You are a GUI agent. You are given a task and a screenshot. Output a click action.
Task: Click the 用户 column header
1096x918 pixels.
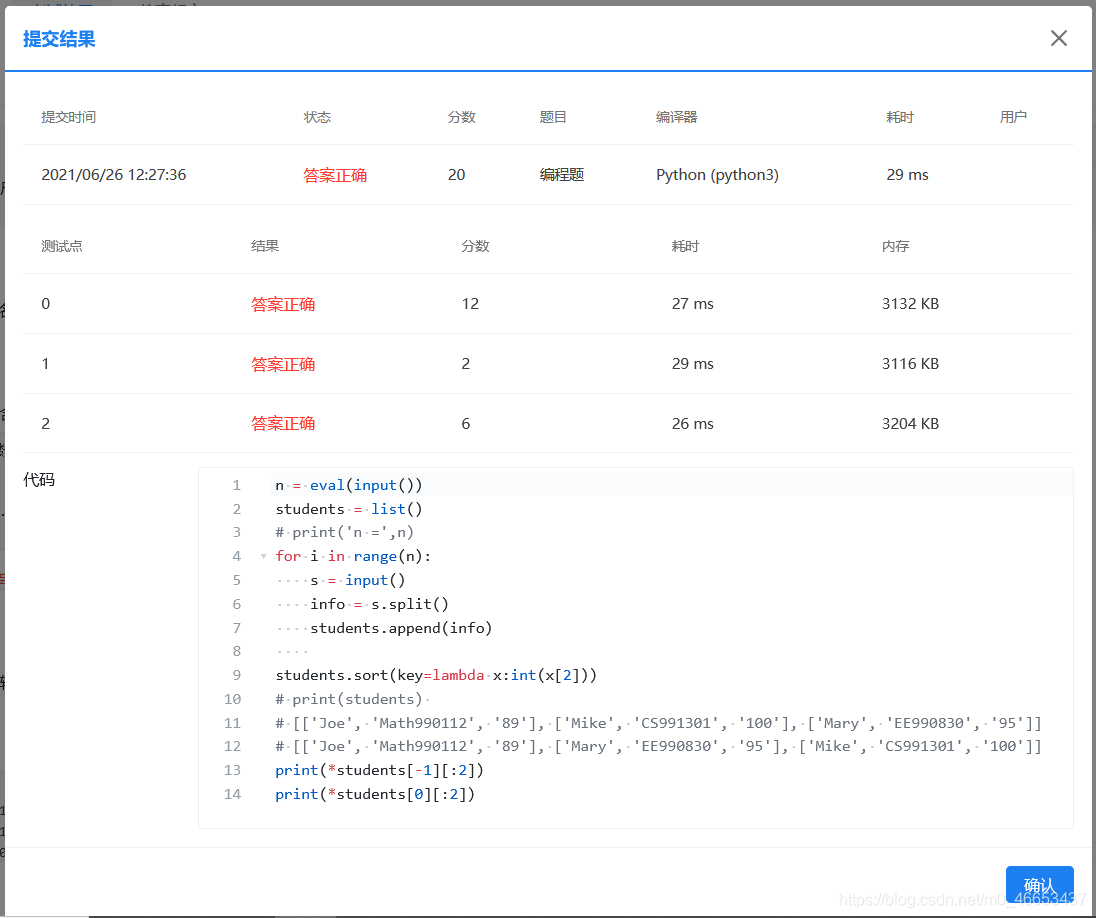tap(1013, 117)
